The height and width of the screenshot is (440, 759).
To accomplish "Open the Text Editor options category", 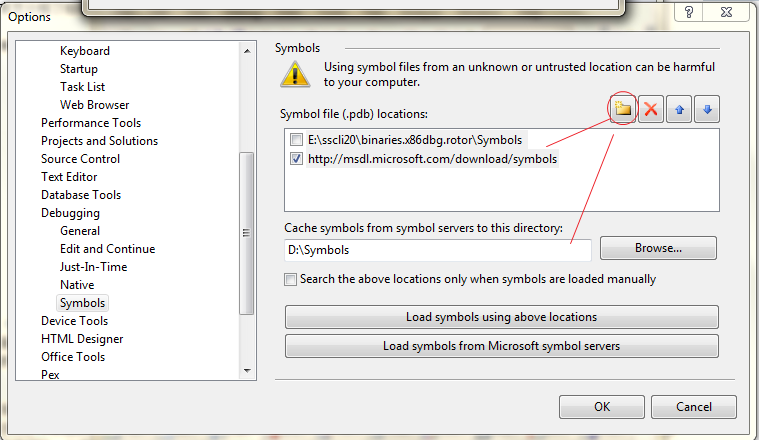I will click(69, 177).
